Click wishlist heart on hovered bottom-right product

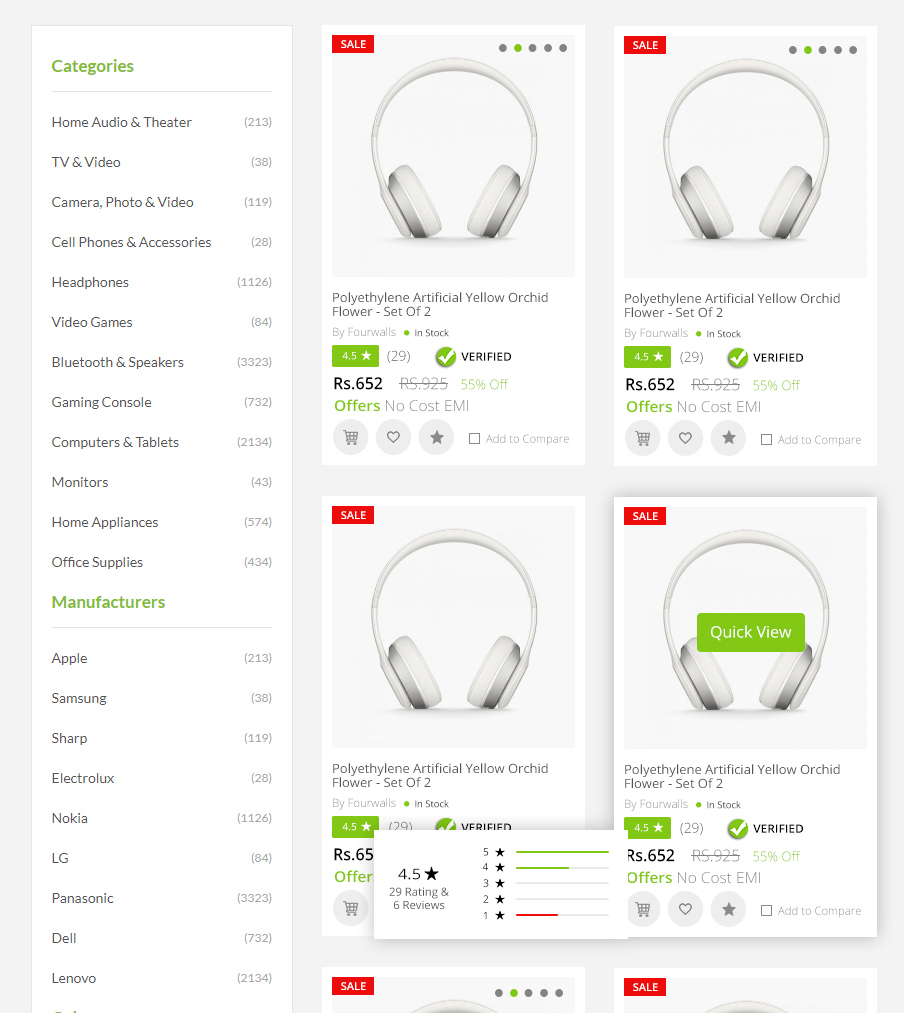click(685, 910)
